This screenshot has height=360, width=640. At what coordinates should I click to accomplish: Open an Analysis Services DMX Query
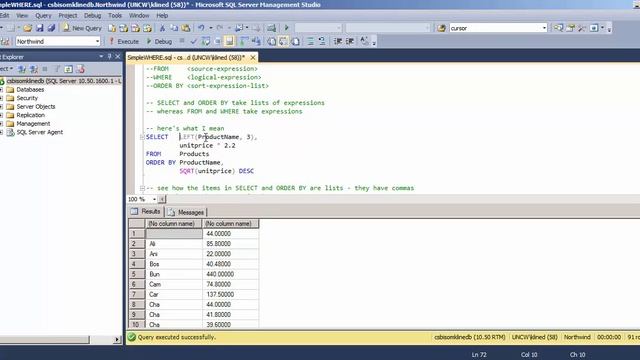[x=136, y=28]
